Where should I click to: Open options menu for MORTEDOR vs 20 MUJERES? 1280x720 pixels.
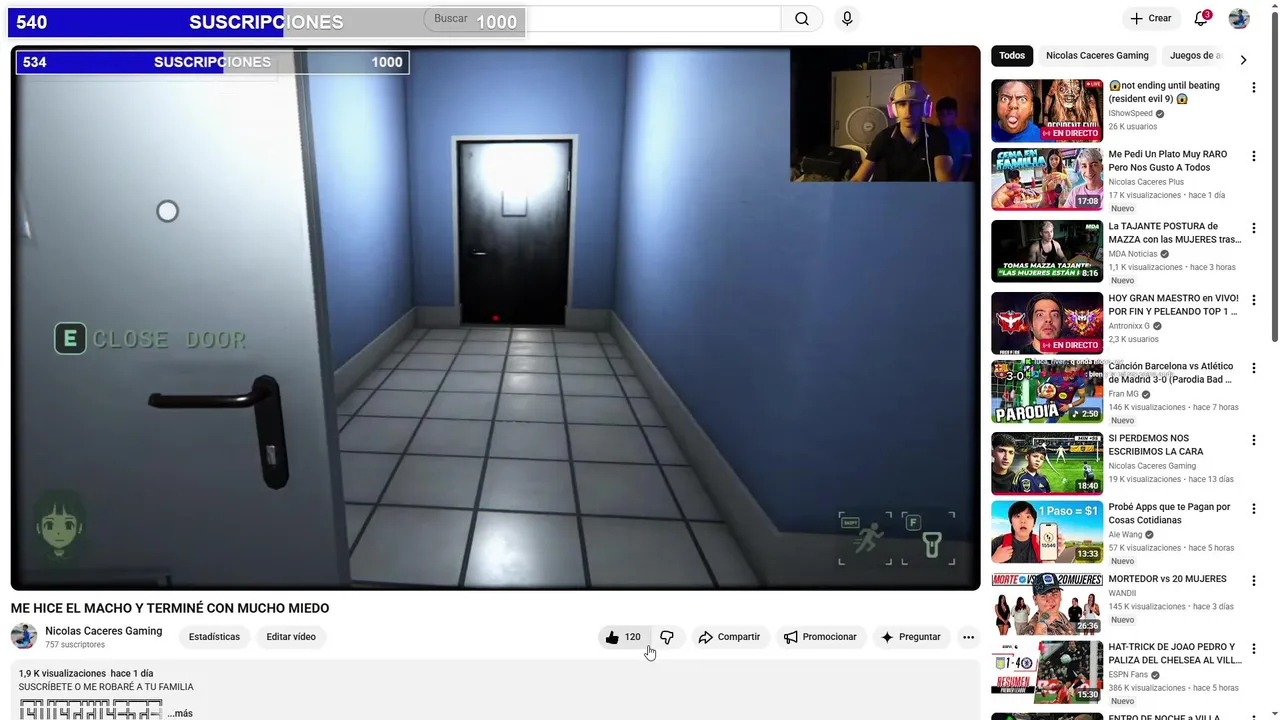(1253, 581)
